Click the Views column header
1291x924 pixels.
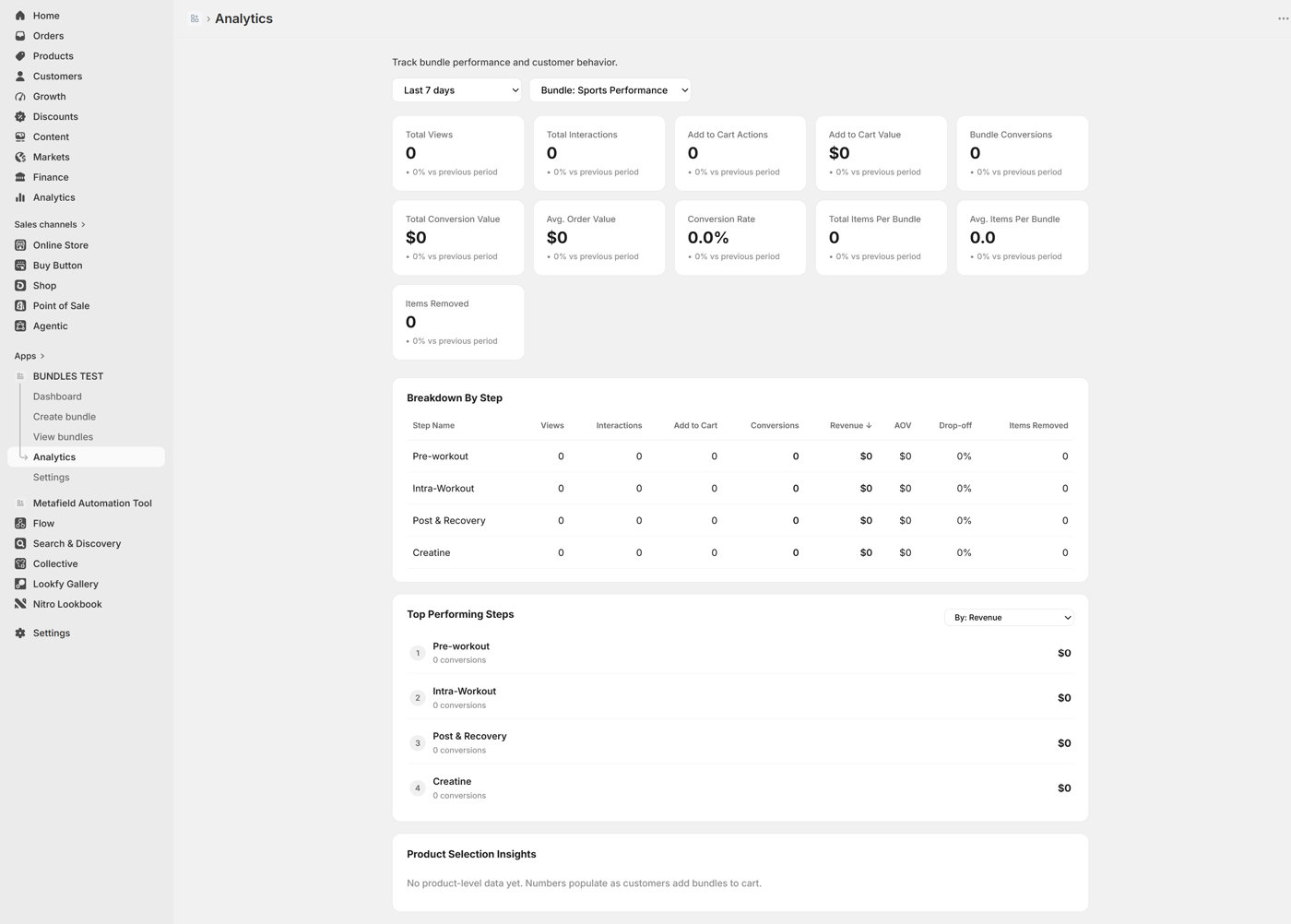(x=552, y=426)
